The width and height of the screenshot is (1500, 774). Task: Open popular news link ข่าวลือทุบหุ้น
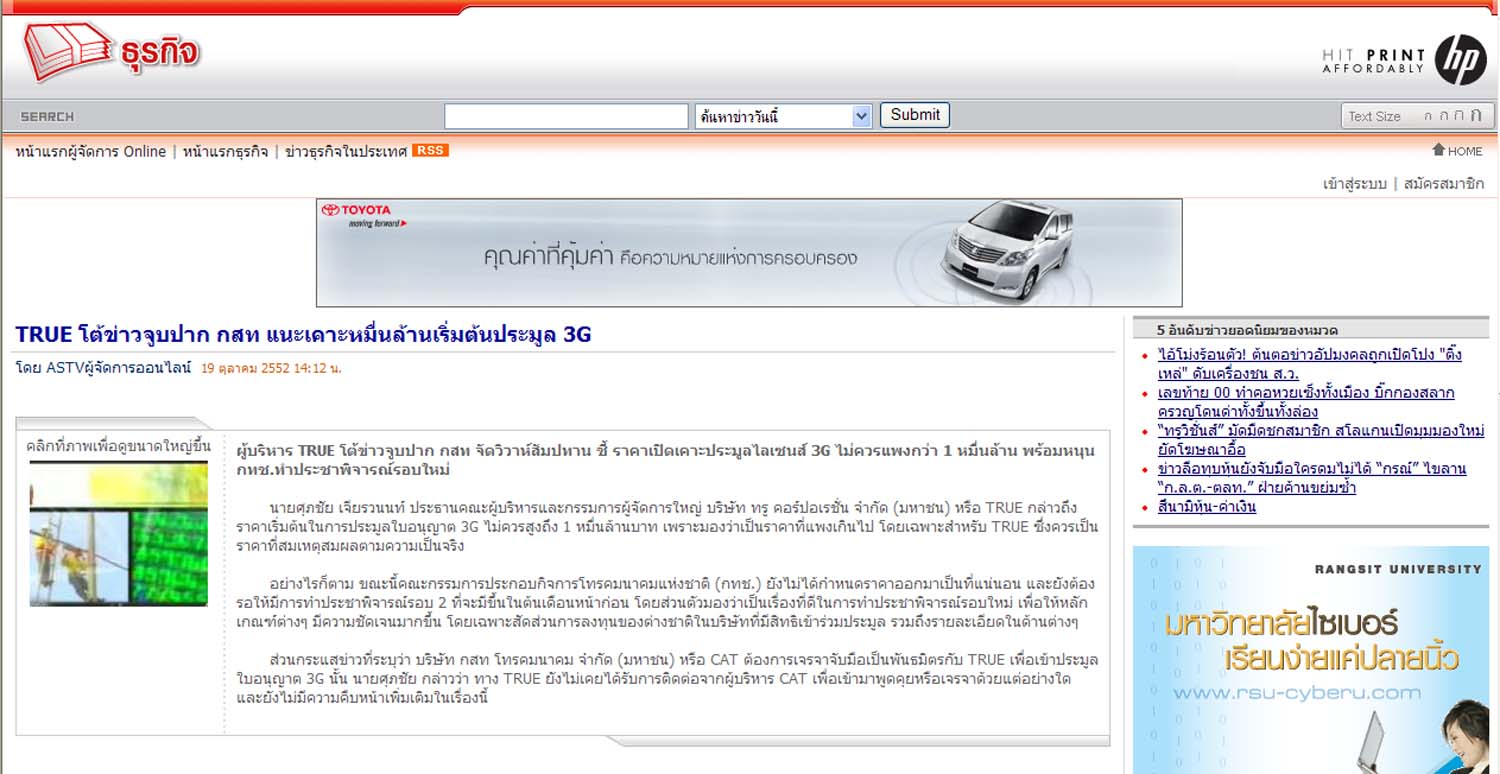[1311, 478]
